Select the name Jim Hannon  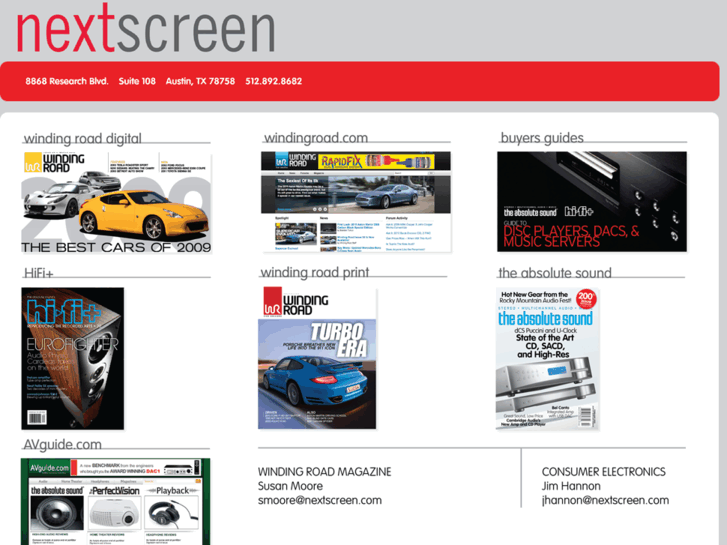pos(571,486)
